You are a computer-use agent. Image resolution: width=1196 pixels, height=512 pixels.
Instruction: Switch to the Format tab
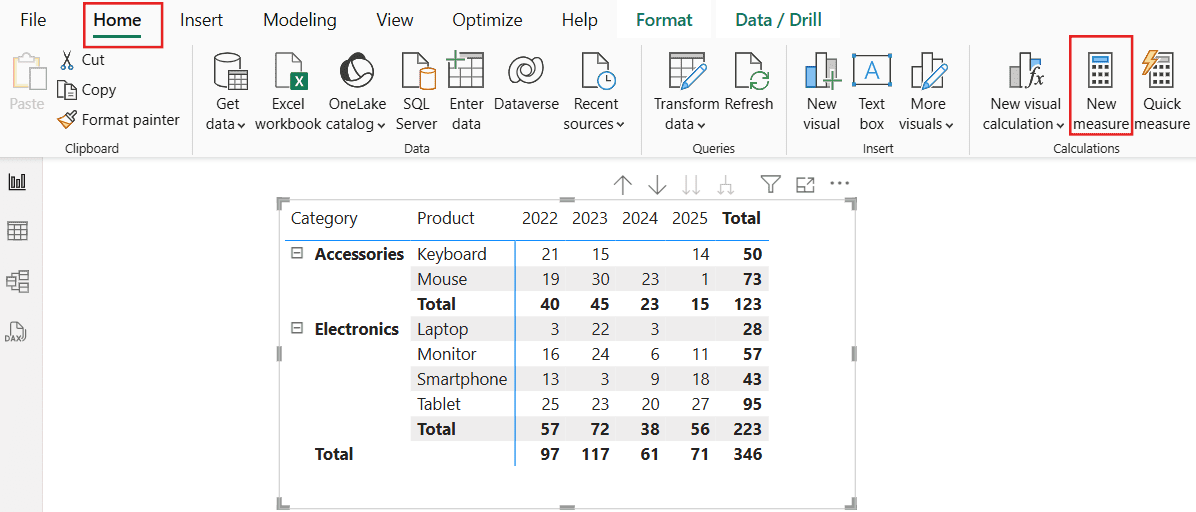(664, 20)
